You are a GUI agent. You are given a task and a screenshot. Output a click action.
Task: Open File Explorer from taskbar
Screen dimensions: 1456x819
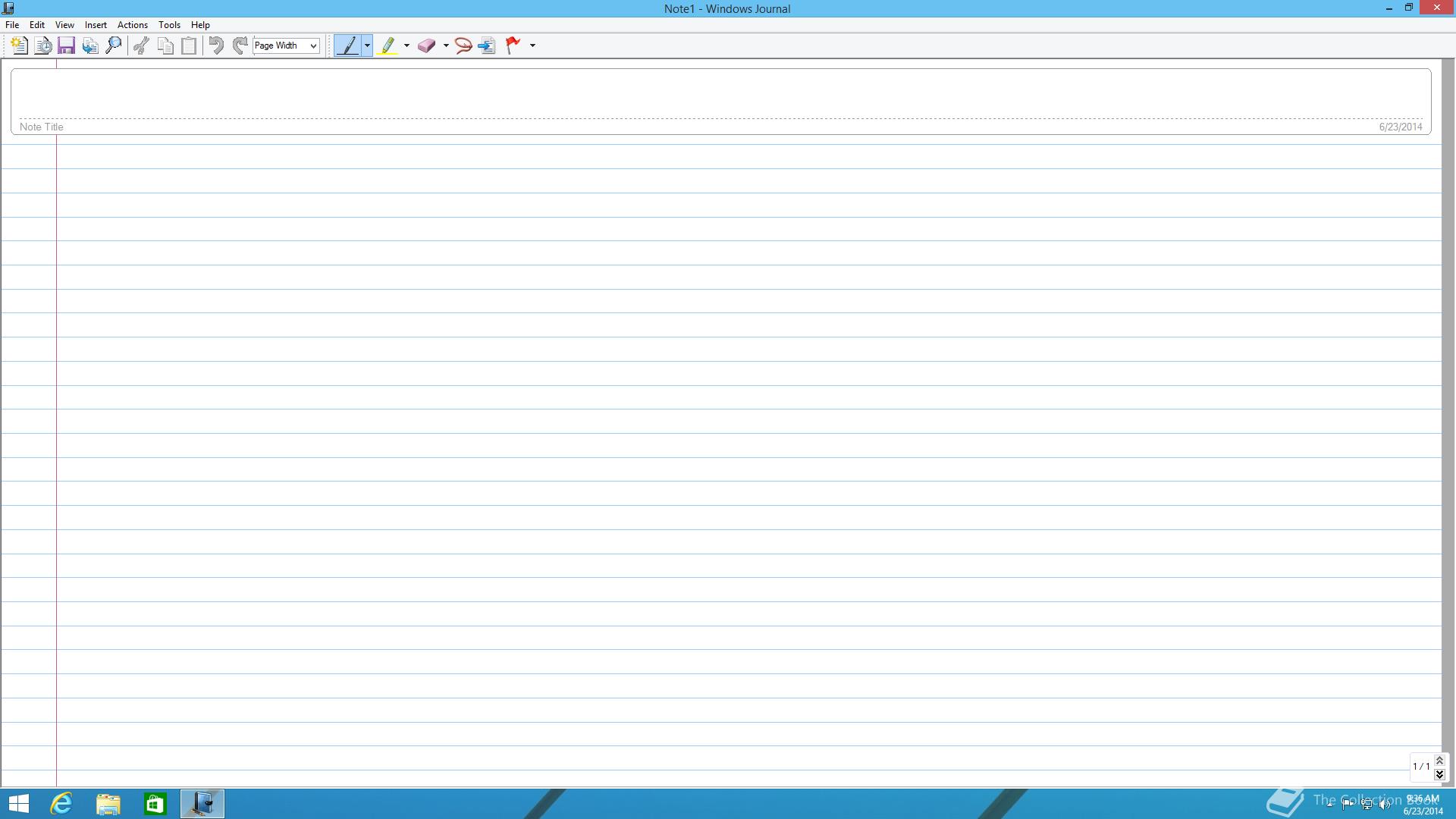[108, 804]
